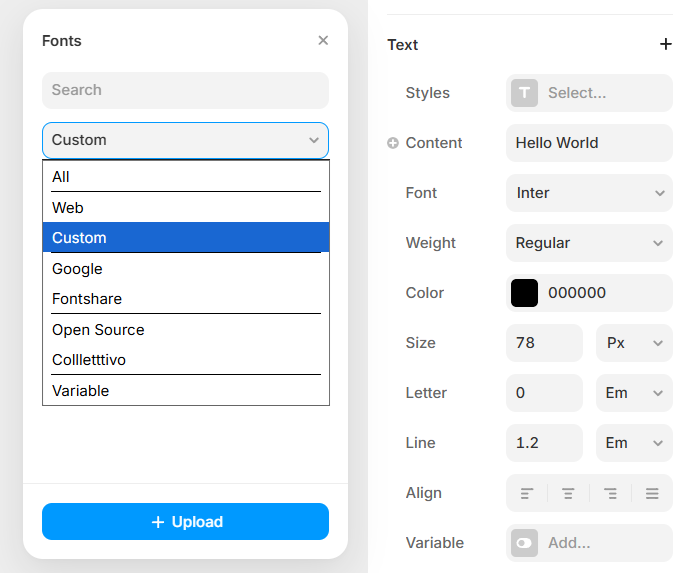Screen dimensions: 692x573
Task: Click the text Styles T icon
Action: (525, 93)
